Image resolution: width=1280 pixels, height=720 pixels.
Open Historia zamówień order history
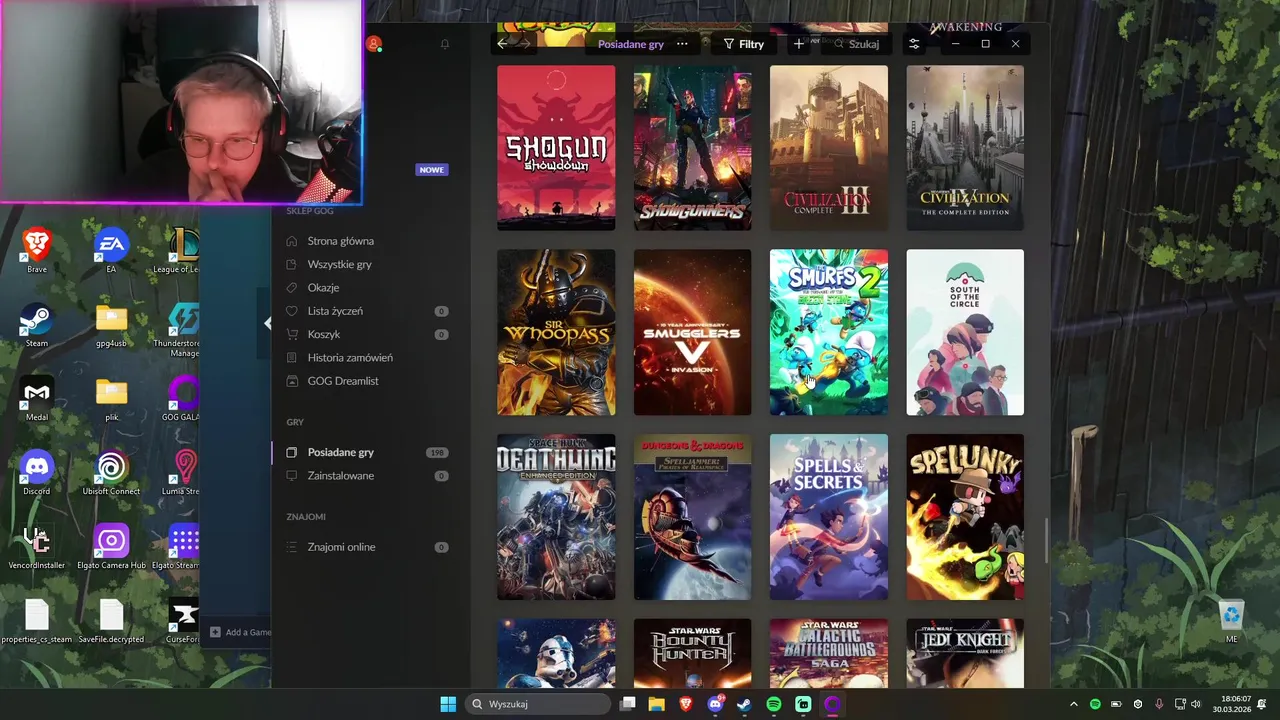350,358
